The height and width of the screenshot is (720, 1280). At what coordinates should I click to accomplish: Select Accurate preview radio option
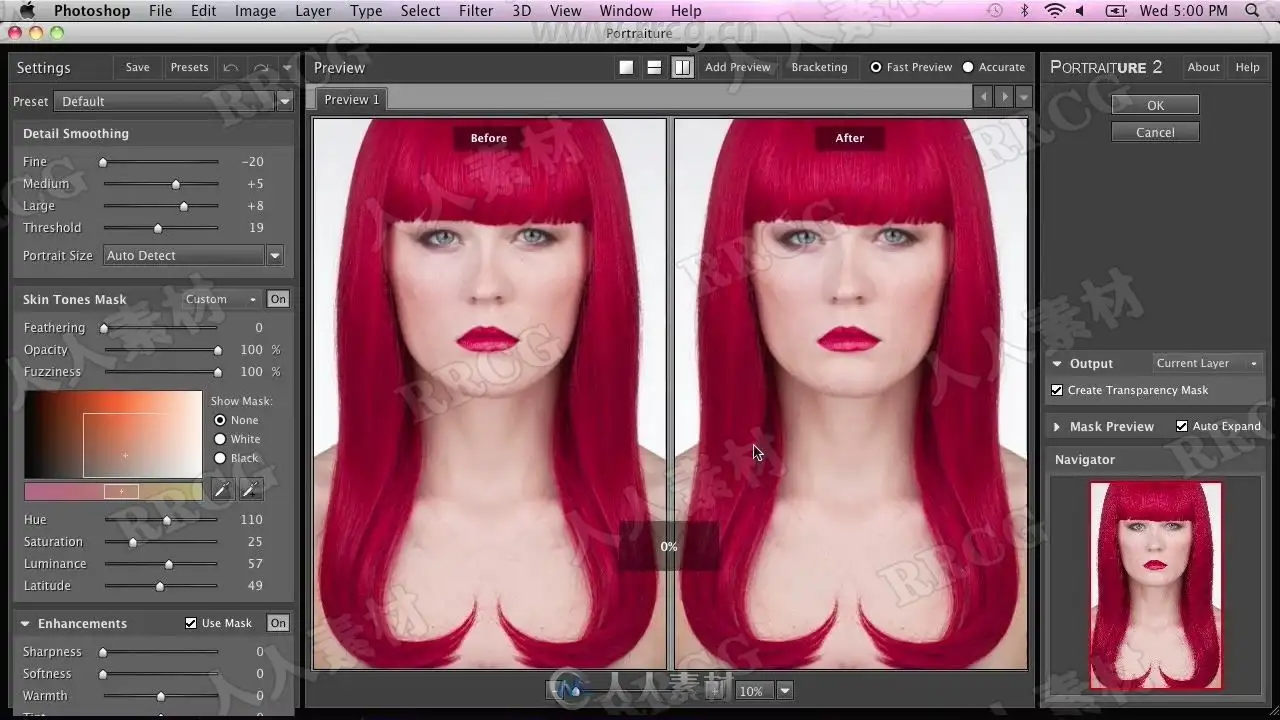[x=968, y=67]
